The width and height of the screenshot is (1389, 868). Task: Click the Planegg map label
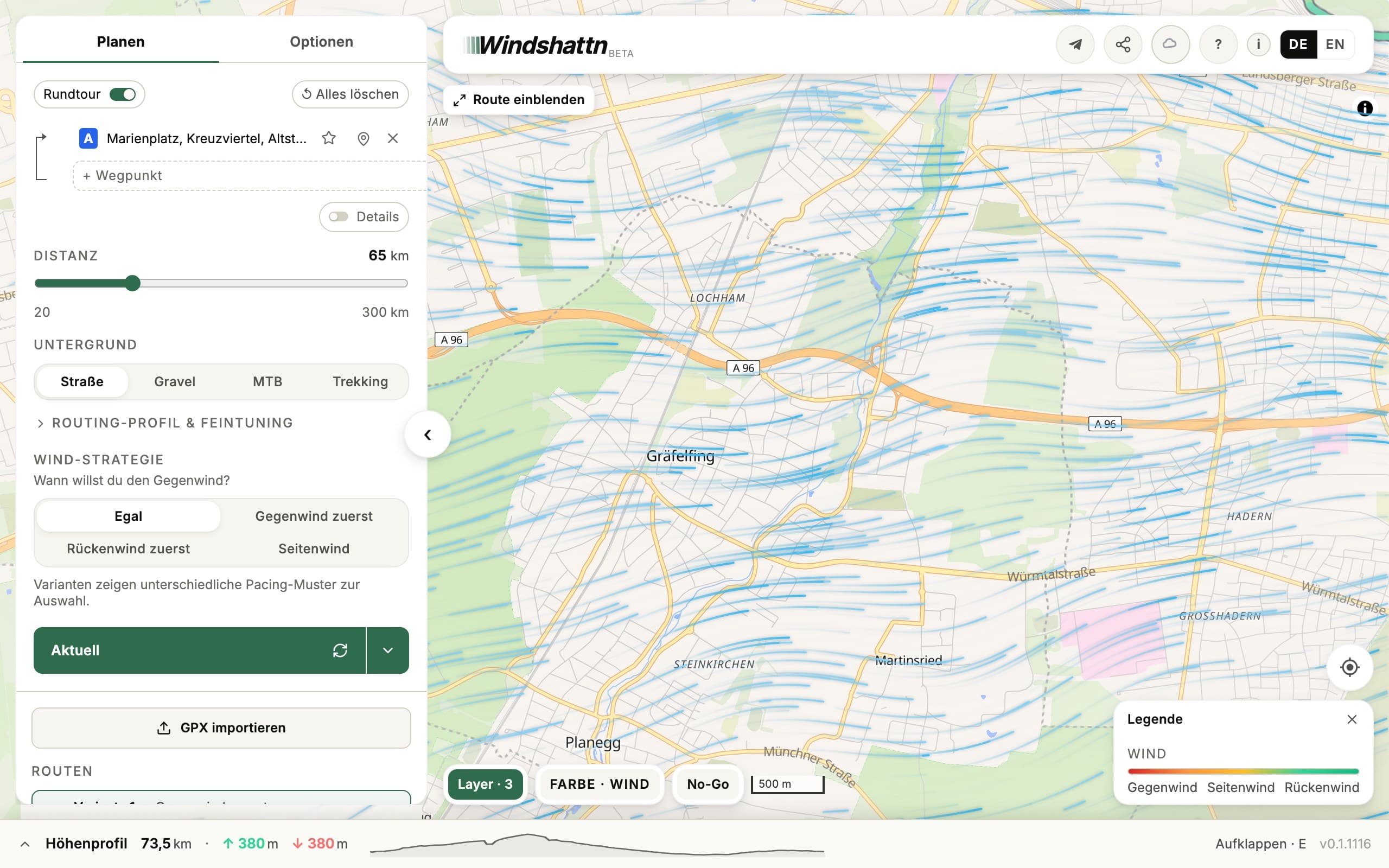[x=593, y=742]
